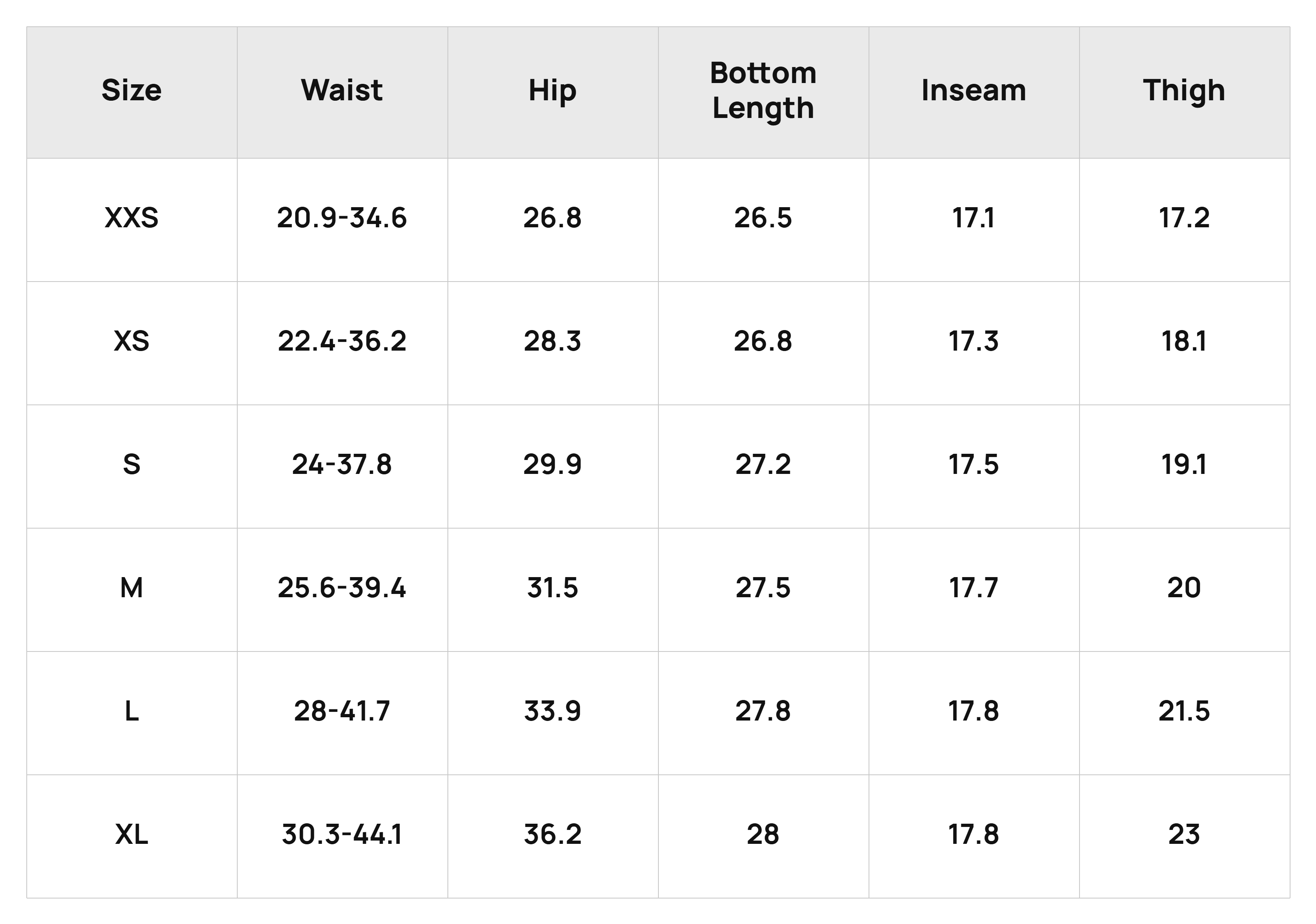Click the Inseam column header
The image size is (1316, 924).
pyautogui.click(x=973, y=90)
